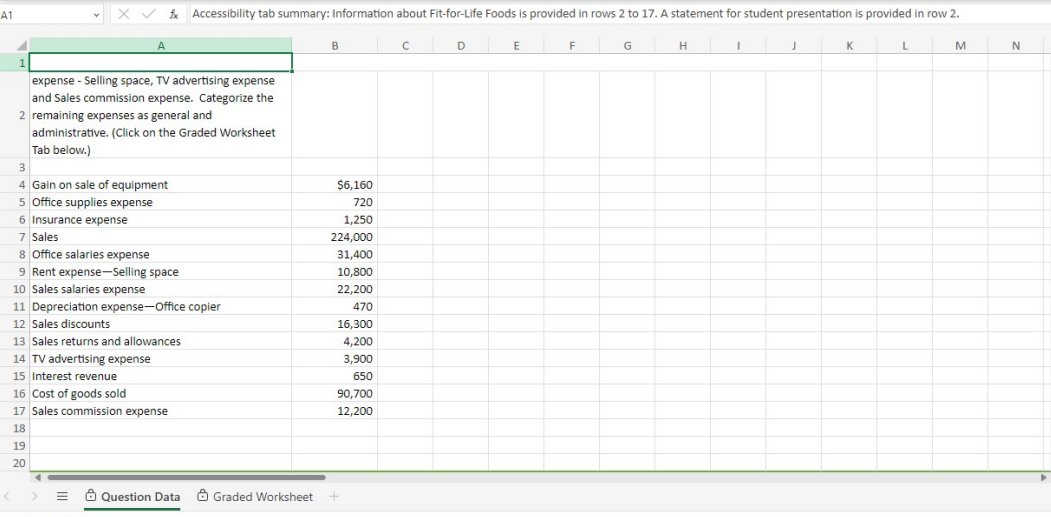Image resolution: width=1051 pixels, height=517 pixels.
Task: Click the 'Sales discounts' cell
Action: 161,324
